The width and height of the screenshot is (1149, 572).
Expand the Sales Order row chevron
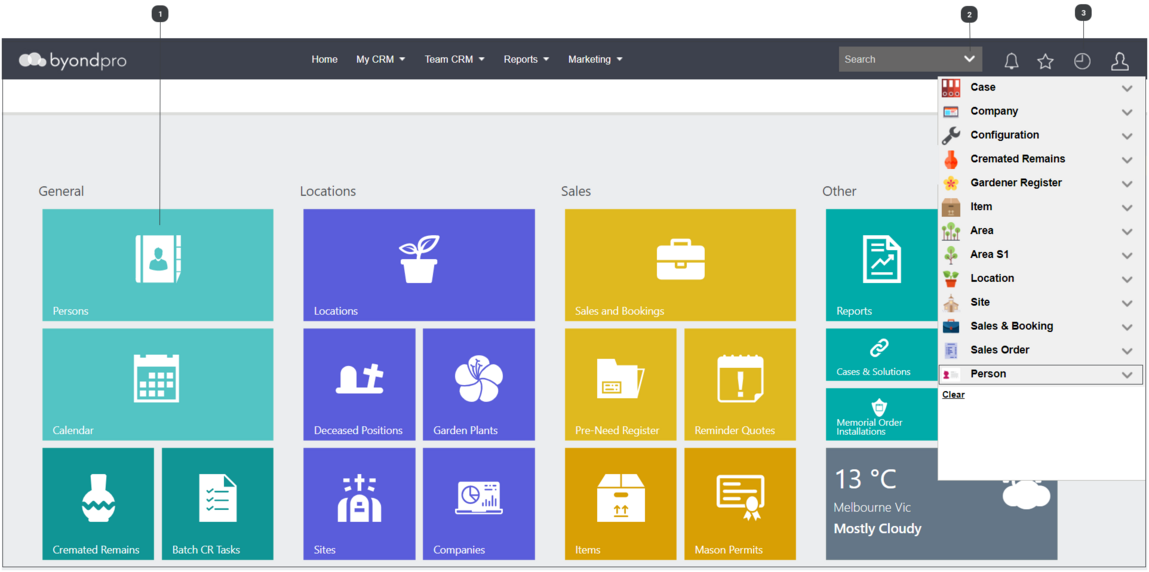(1127, 352)
